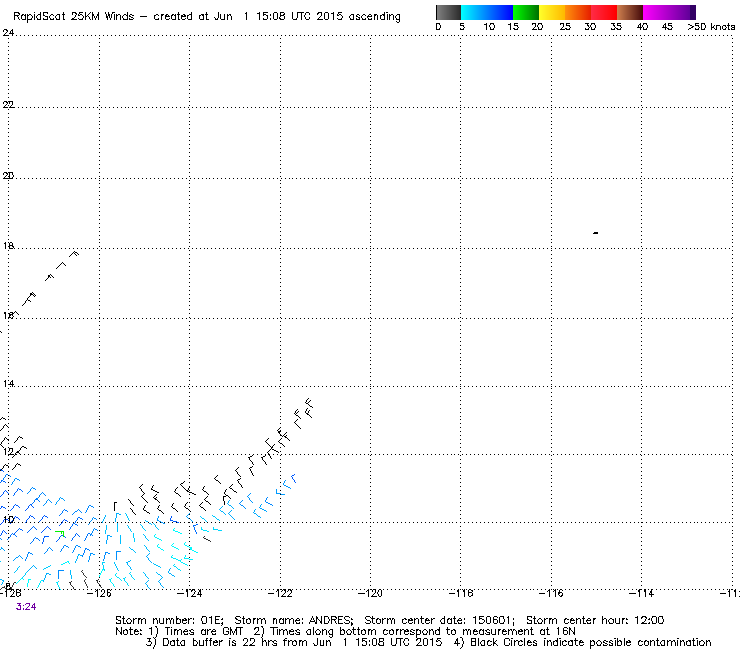Click the green 15-20 knots legend segment
Viewport: 740px width, 650px height.
[x=526, y=12]
